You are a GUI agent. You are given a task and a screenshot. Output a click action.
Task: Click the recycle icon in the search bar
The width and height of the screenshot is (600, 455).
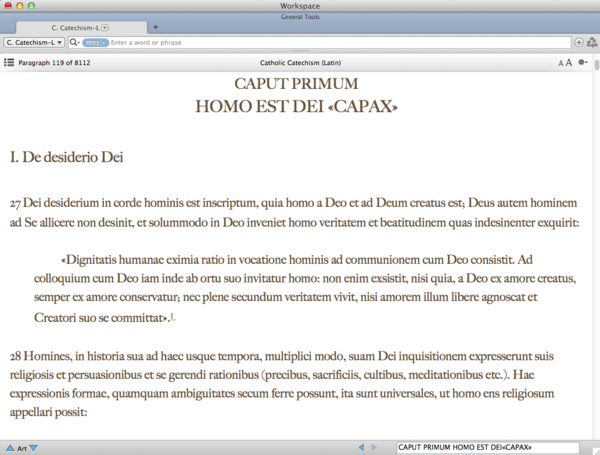click(x=592, y=42)
